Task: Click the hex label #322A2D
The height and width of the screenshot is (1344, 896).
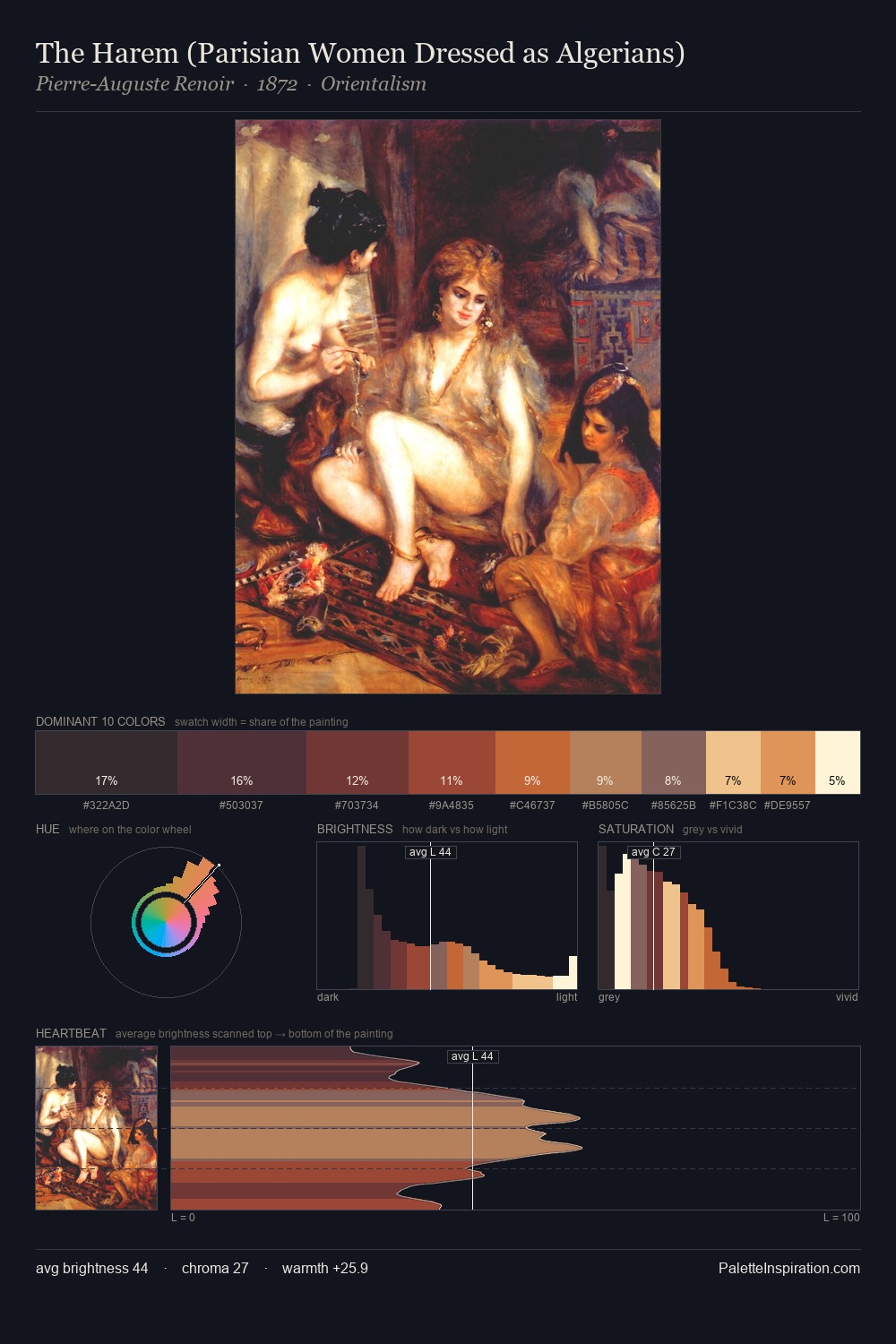Action: click(106, 806)
